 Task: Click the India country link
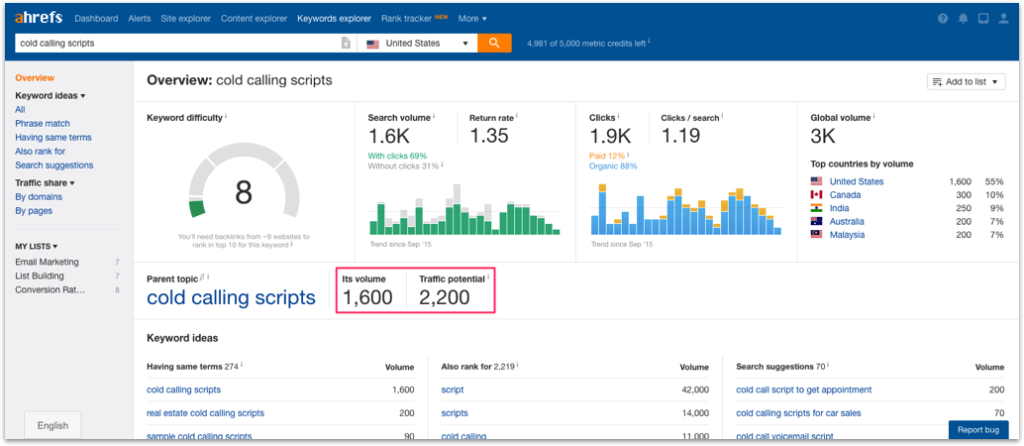[840, 208]
